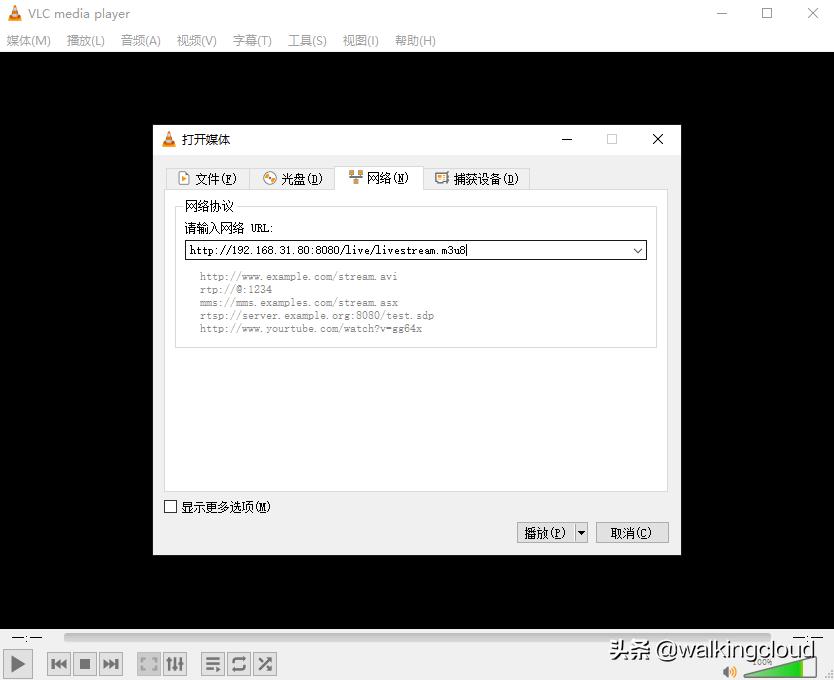Click the Next media icon
Screen dimensions: 834x680
111,663
